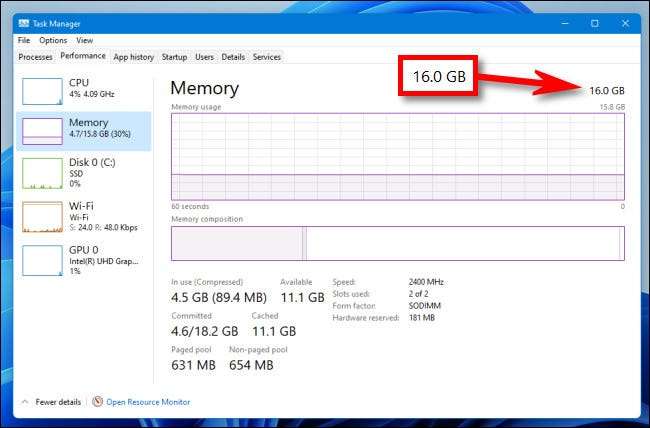Open the File menu
650x428 pixels.
coord(24,40)
